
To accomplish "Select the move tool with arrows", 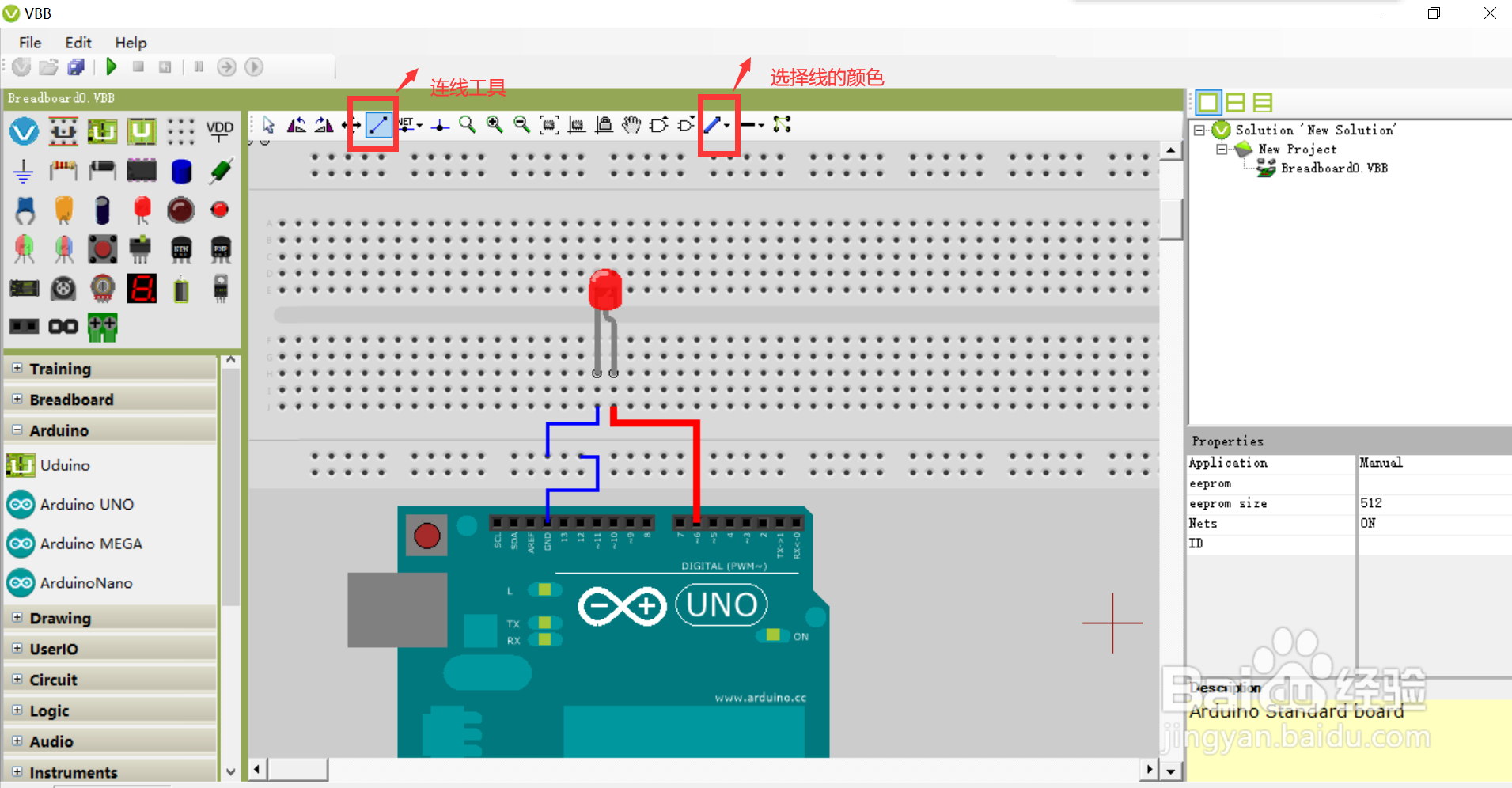I will (x=351, y=124).
